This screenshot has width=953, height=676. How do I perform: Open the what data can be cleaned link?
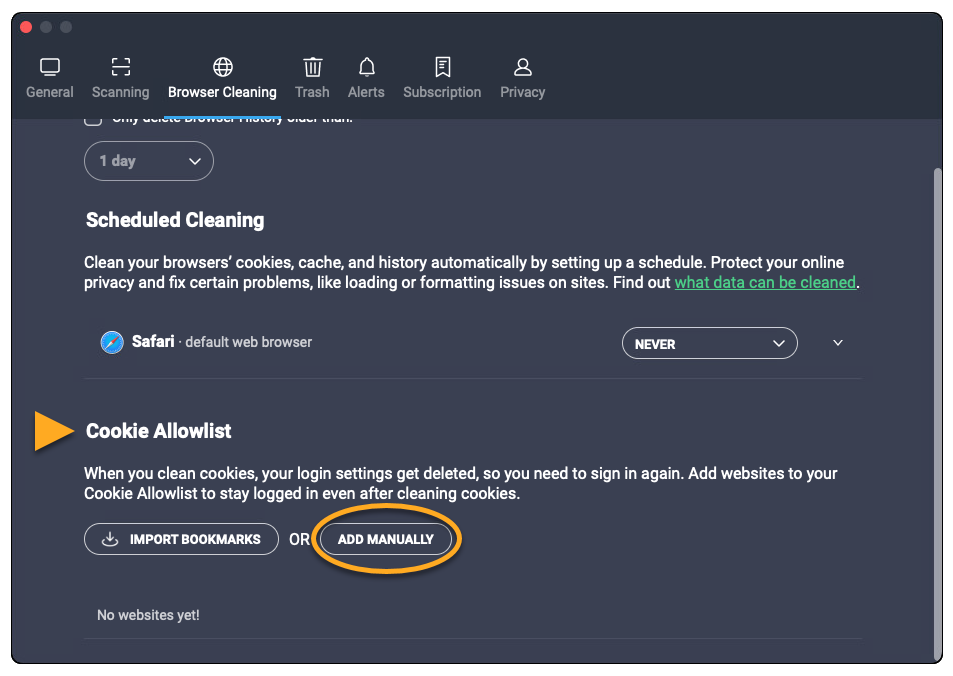[765, 283]
